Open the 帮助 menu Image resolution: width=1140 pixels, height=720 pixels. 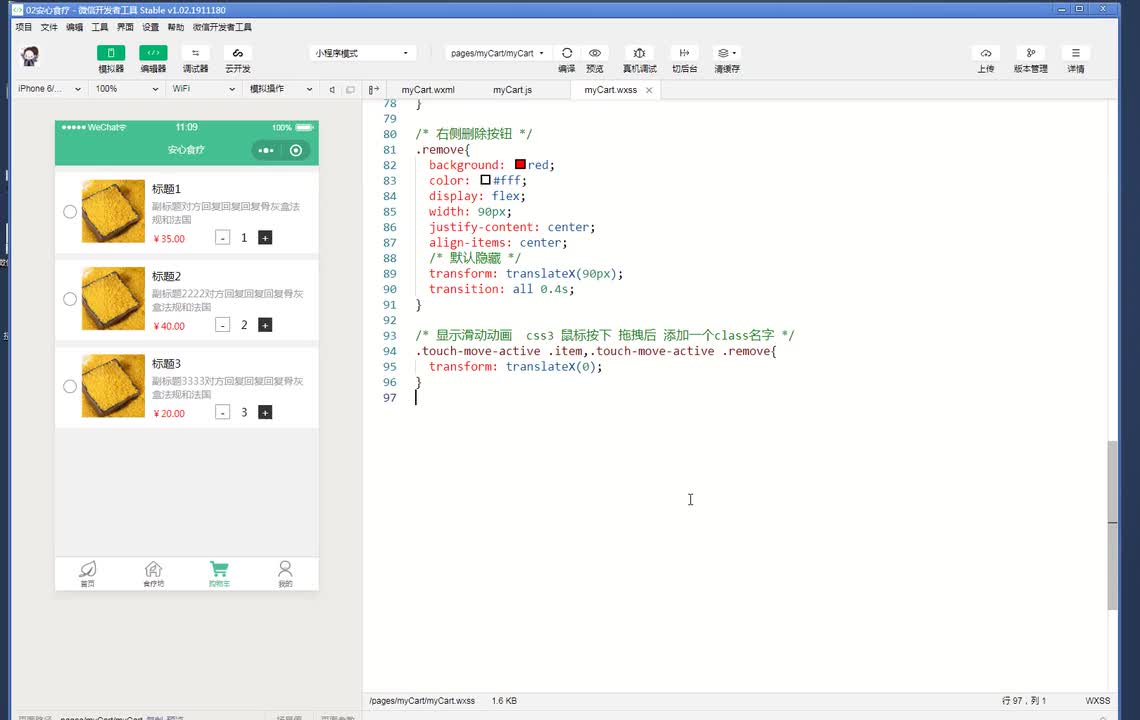pyautogui.click(x=176, y=27)
